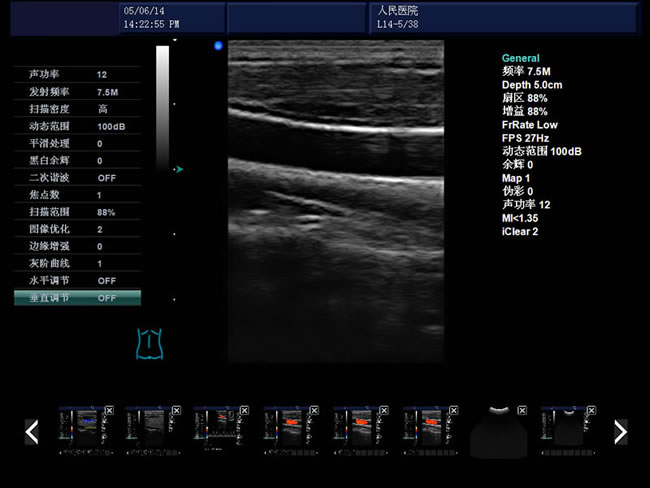Screen dimensions: 650x488
Task: Select the 声功率 acoustic power row
Action: click(78, 75)
